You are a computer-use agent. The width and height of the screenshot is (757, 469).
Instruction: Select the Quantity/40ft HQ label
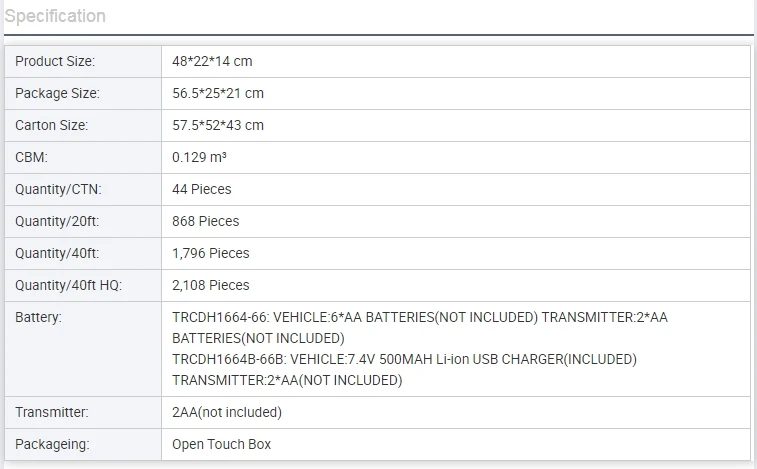(x=68, y=285)
